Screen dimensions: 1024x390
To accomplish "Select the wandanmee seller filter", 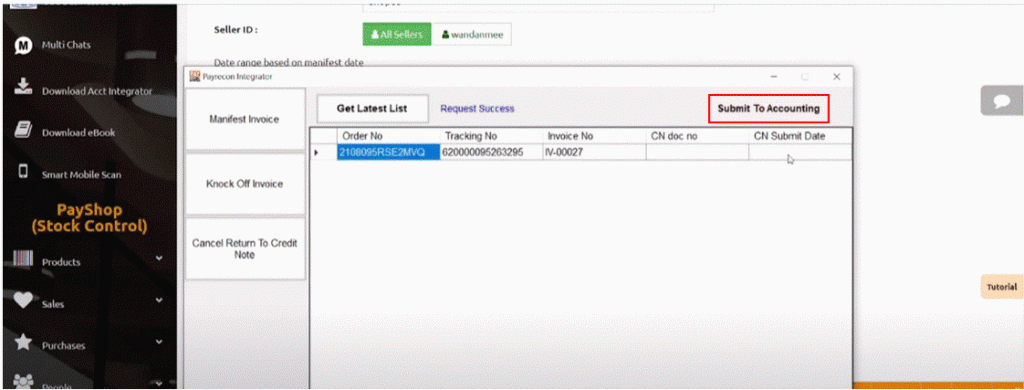I will 472,35.
